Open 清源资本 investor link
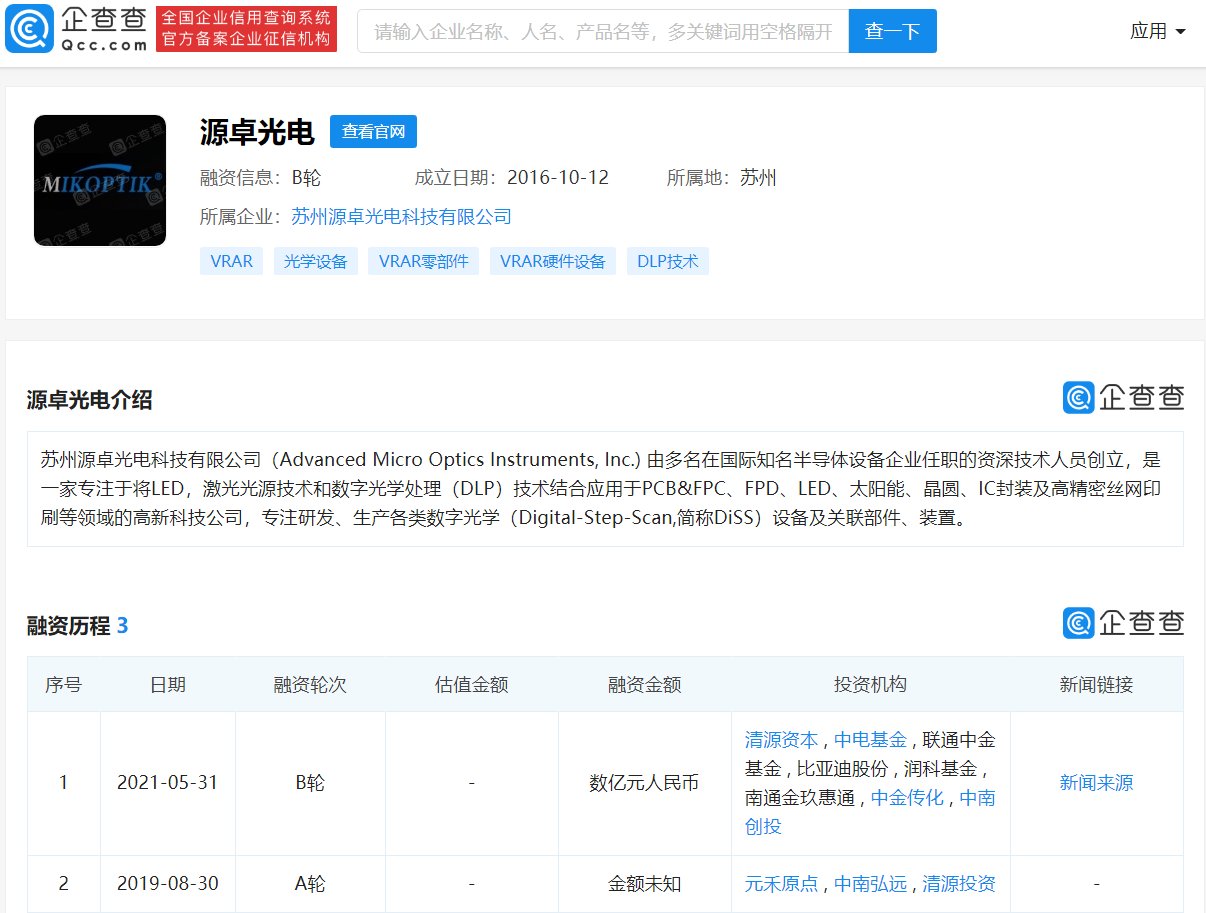The height and width of the screenshot is (913, 1206). 781,740
